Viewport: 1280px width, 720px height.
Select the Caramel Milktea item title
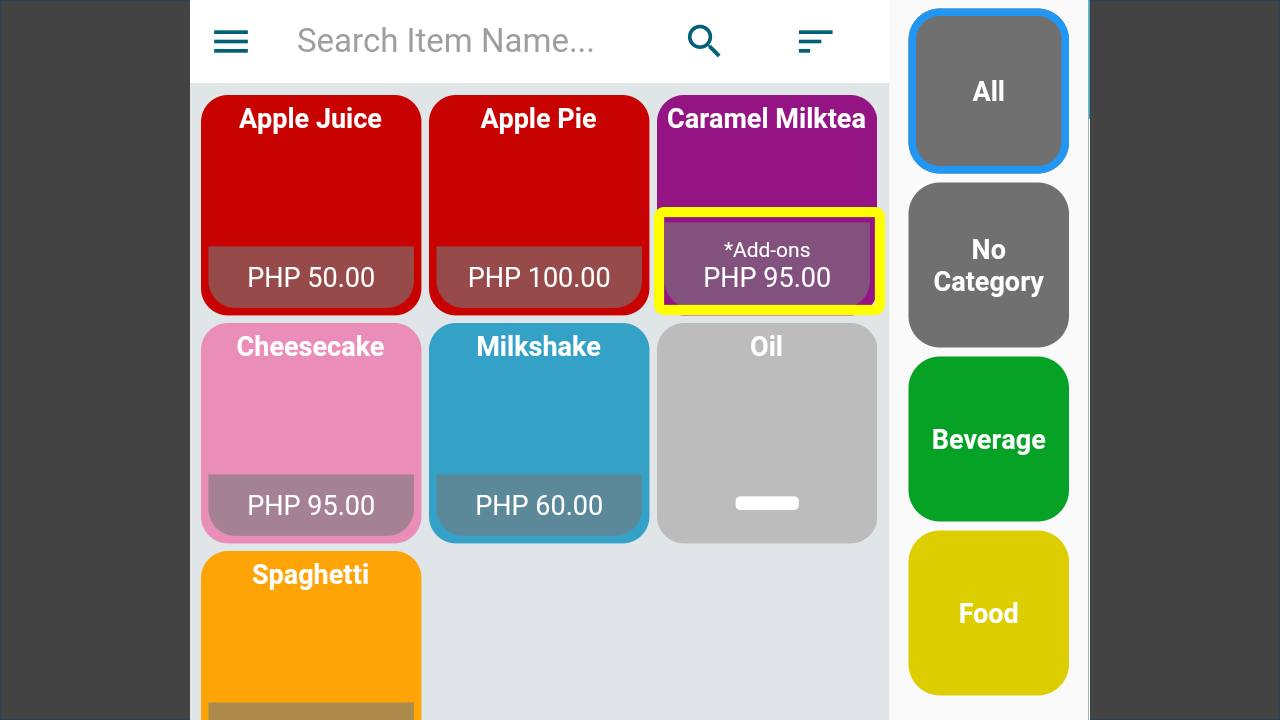pyautogui.click(x=766, y=119)
